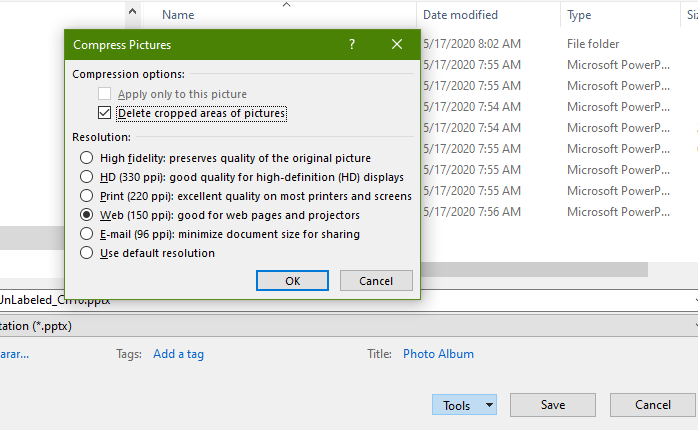Close the Compress Pictures dialog with X

point(397,45)
